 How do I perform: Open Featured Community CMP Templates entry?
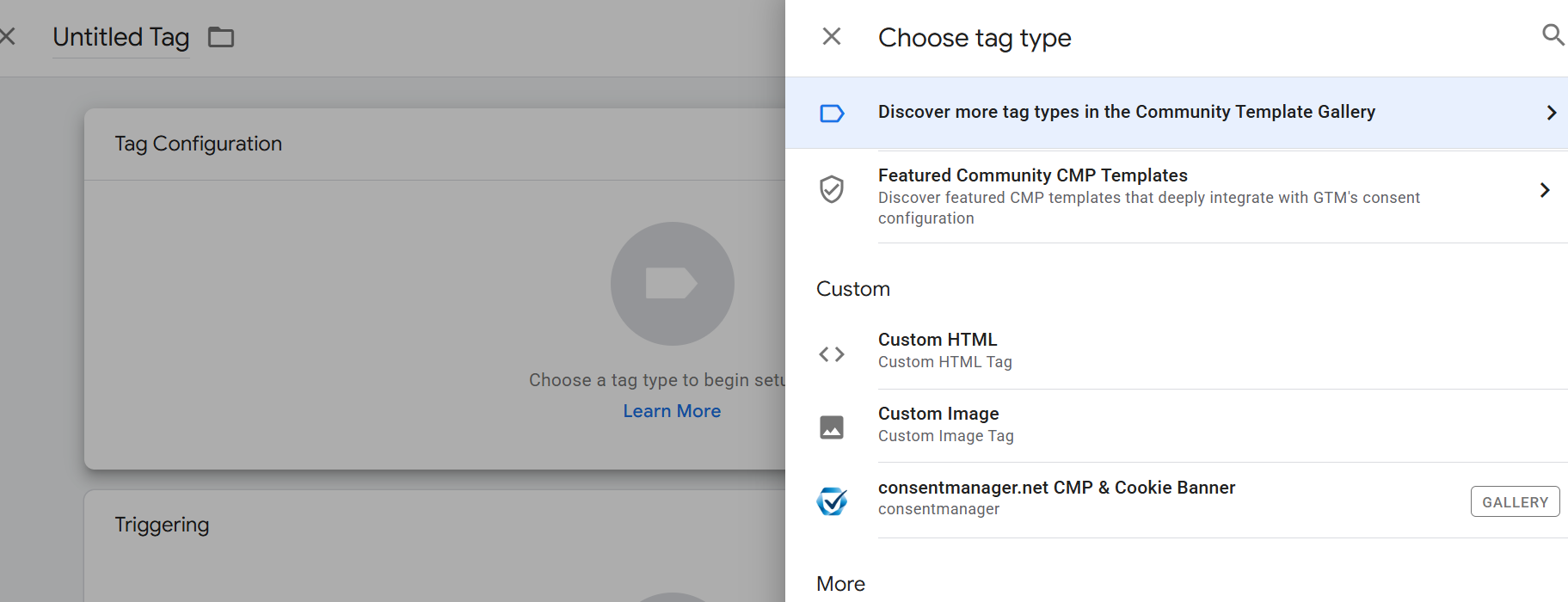click(x=1177, y=196)
